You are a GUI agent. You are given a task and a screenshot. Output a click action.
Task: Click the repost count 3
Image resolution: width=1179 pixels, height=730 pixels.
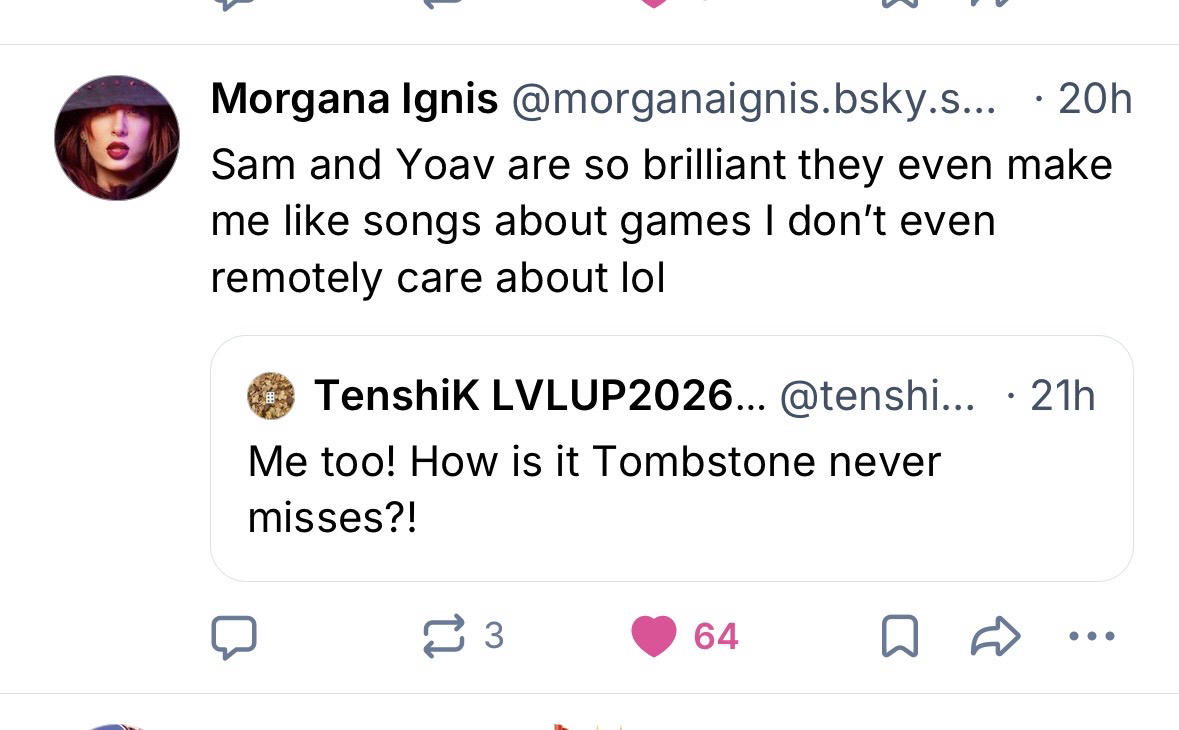coord(493,636)
